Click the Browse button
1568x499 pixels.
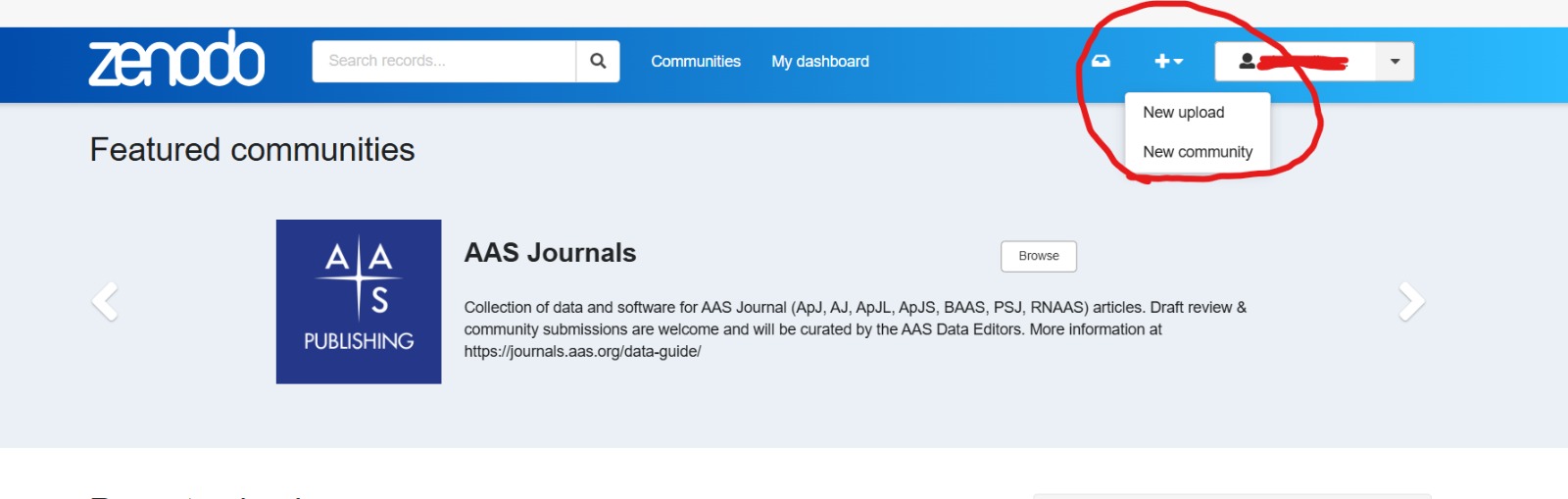(1038, 256)
